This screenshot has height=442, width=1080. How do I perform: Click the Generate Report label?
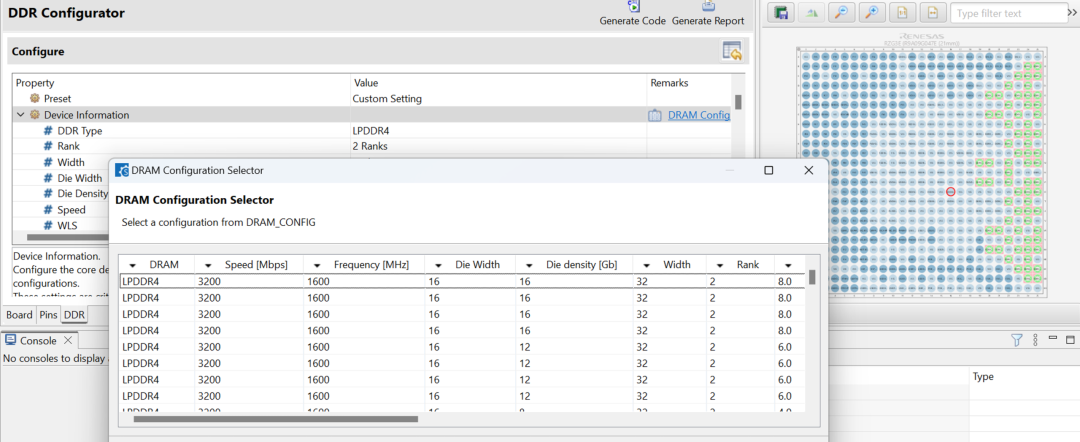708,21
